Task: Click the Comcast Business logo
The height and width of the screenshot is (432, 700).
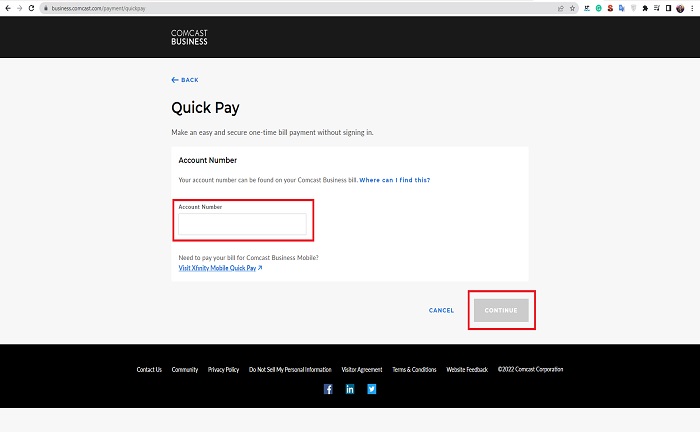Action: pyautogui.click(x=189, y=37)
